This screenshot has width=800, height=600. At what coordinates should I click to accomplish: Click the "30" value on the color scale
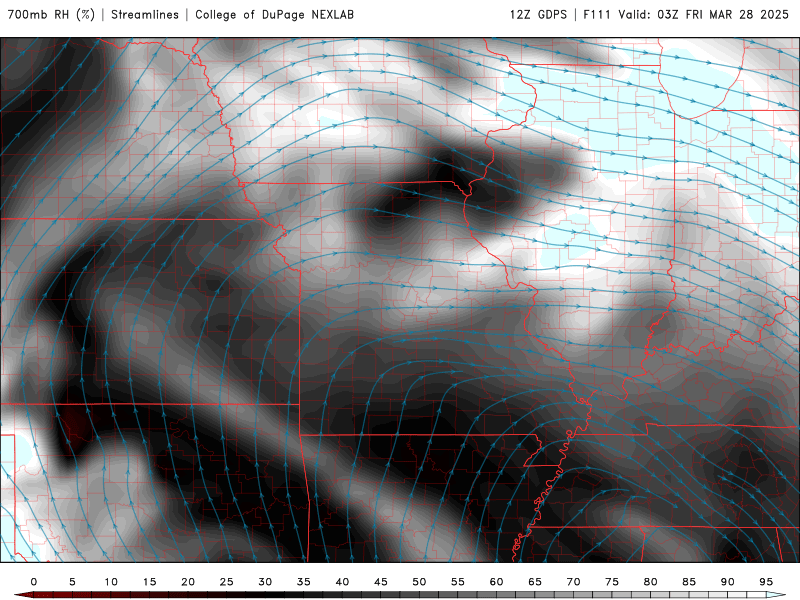pos(265,582)
